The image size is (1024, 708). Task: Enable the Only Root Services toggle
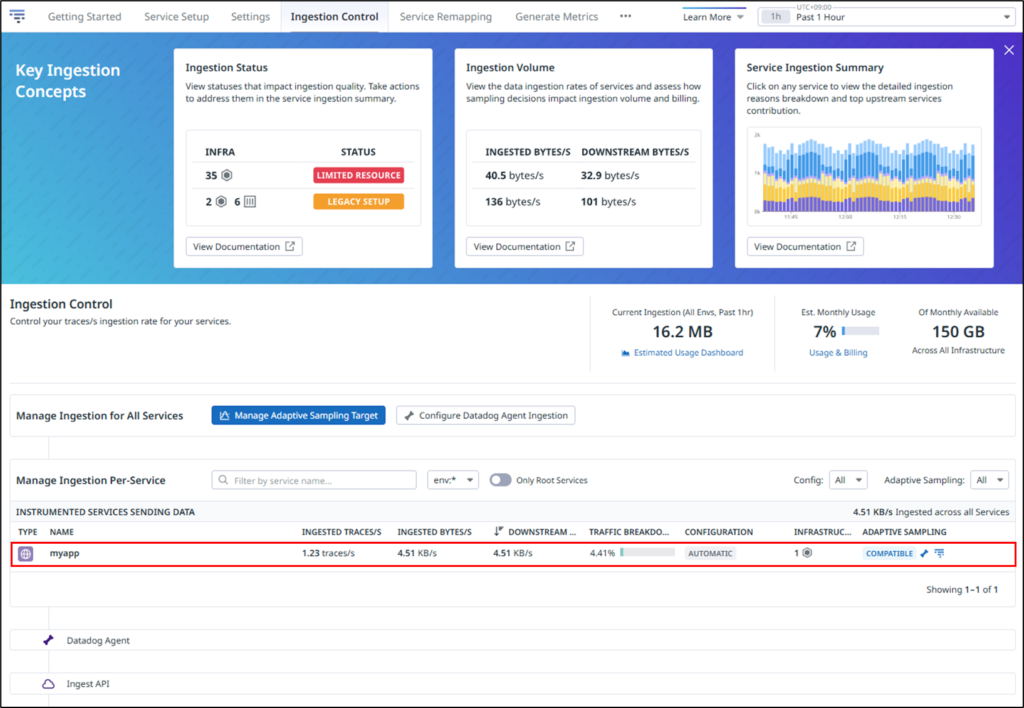point(499,480)
